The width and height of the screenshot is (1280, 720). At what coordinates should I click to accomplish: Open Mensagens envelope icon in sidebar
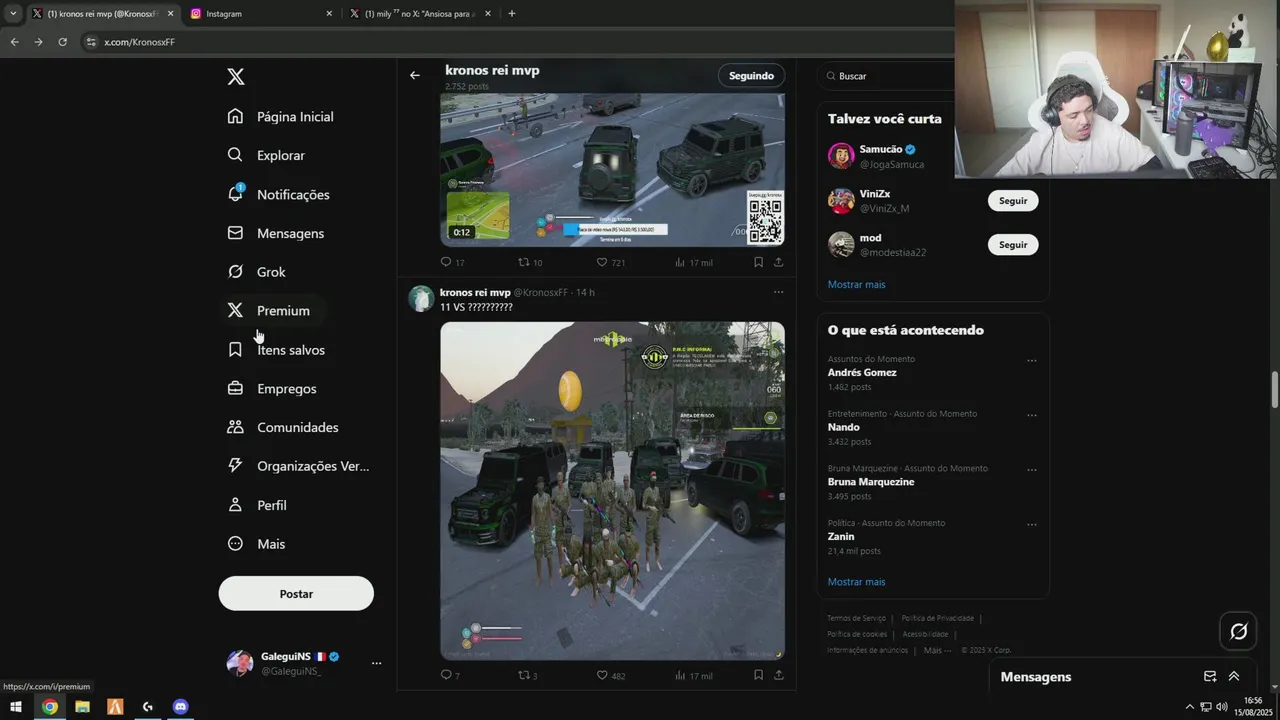[x=235, y=233]
